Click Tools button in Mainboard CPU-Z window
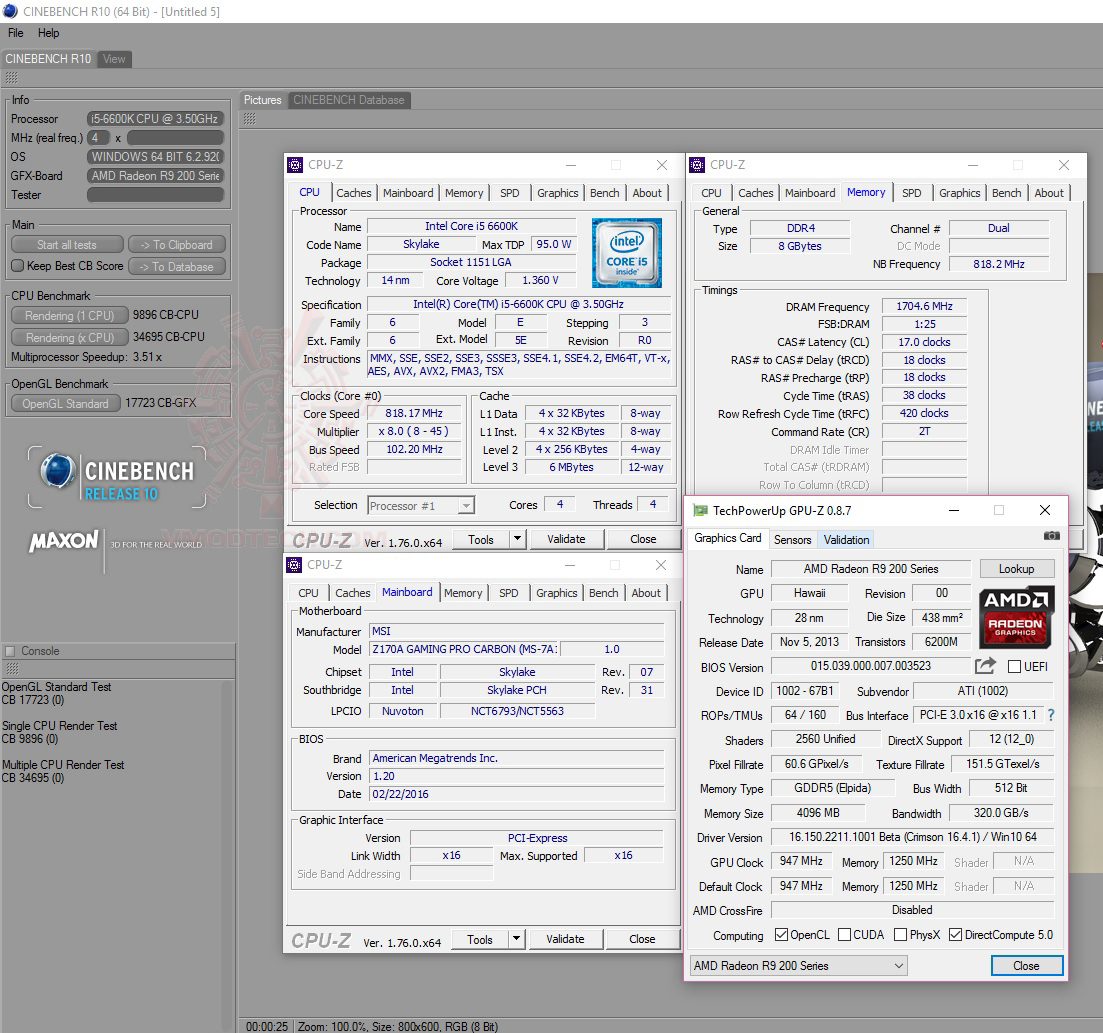Image resolution: width=1103 pixels, height=1033 pixels. pyautogui.click(x=480, y=939)
